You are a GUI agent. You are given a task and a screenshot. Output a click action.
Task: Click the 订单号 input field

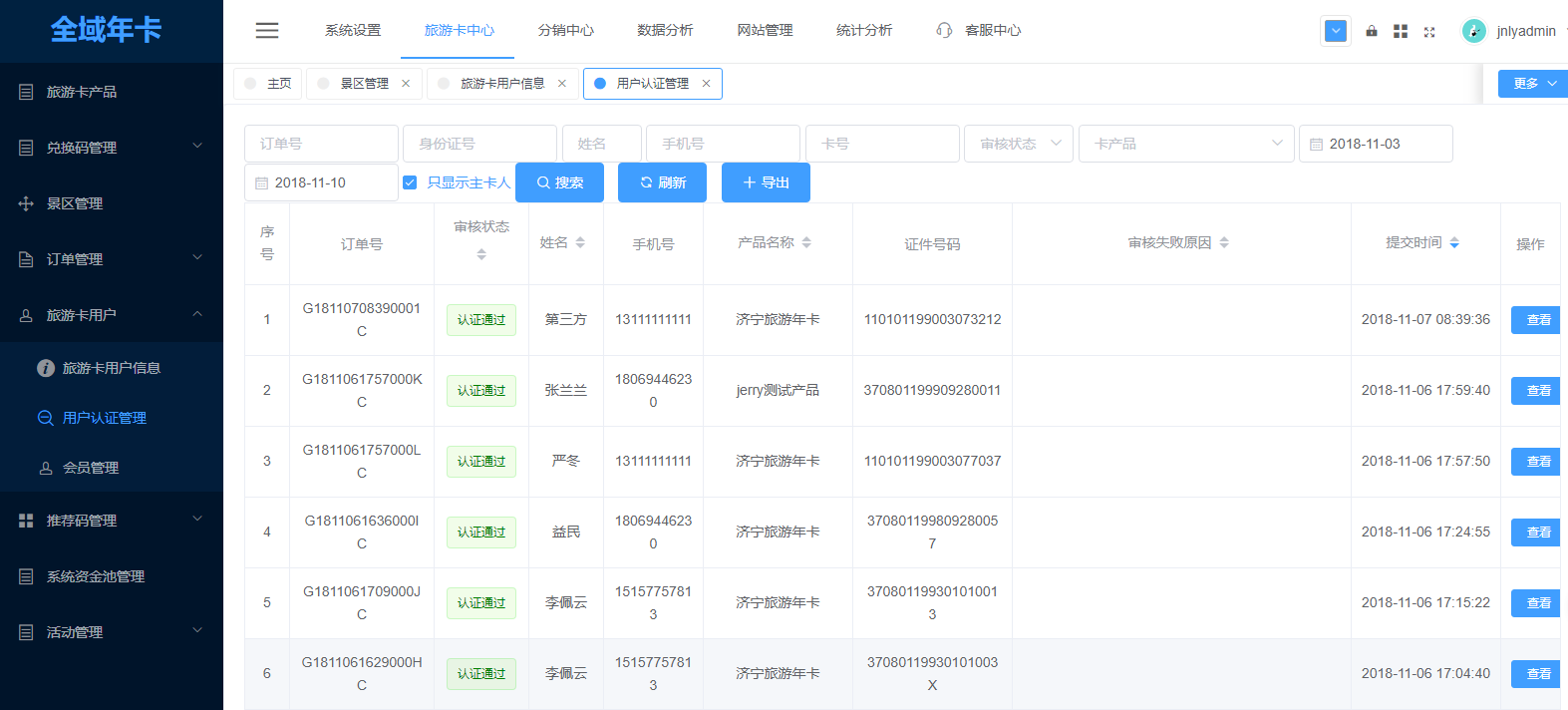pos(321,144)
